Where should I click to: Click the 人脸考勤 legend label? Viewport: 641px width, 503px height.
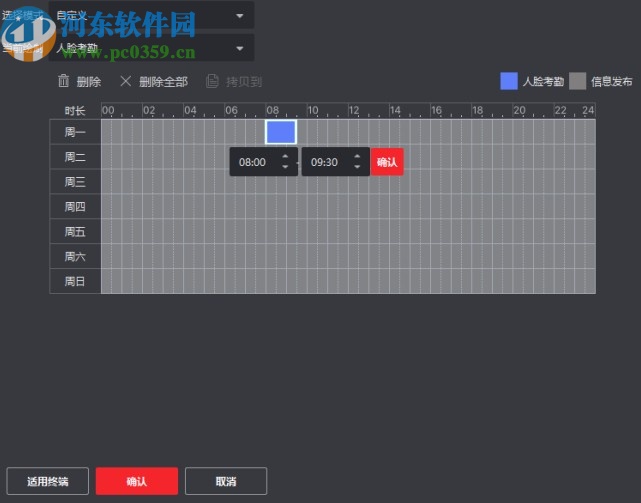(x=543, y=81)
